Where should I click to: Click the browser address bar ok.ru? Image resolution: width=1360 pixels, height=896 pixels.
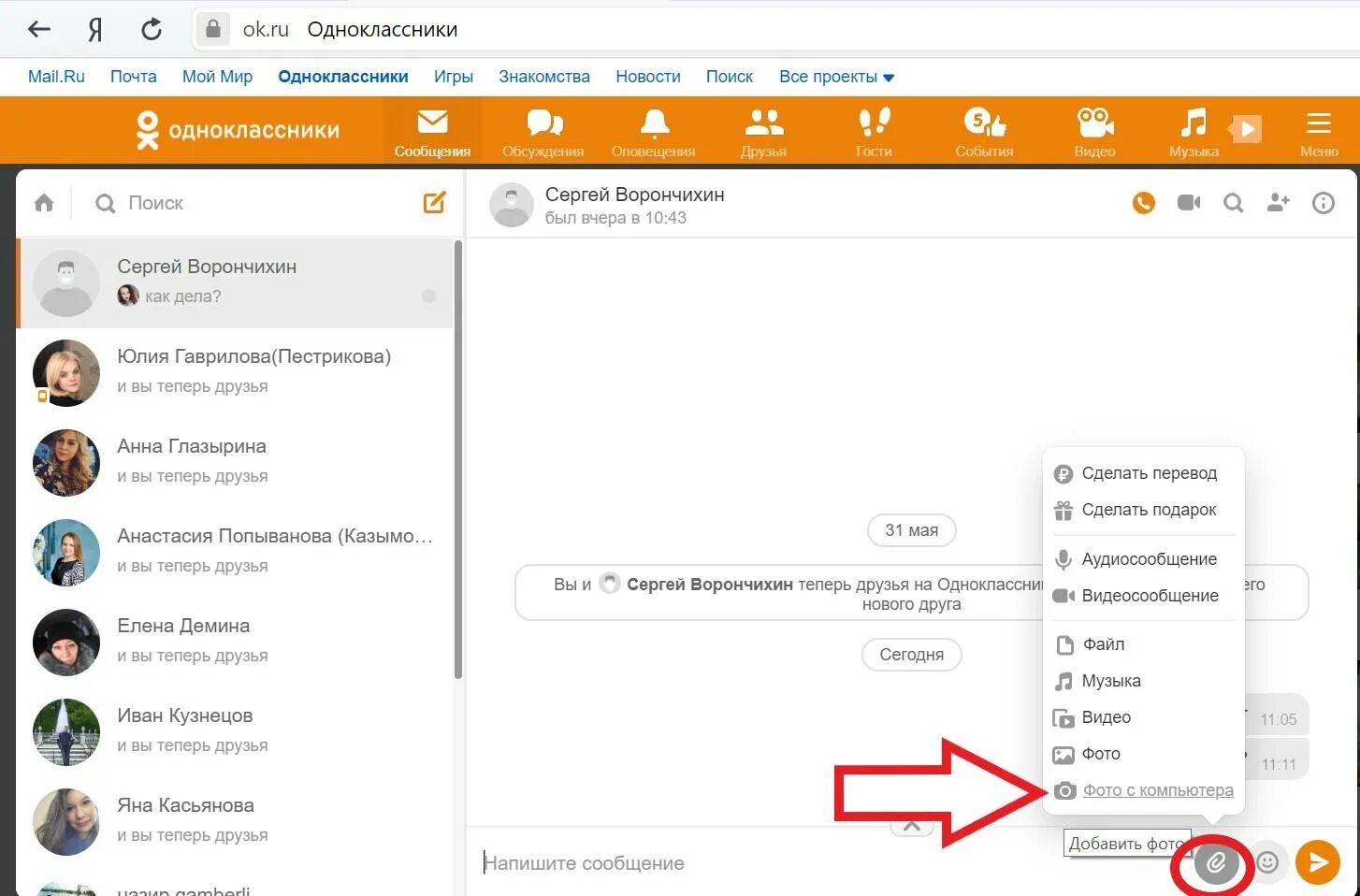pos(774,29)
